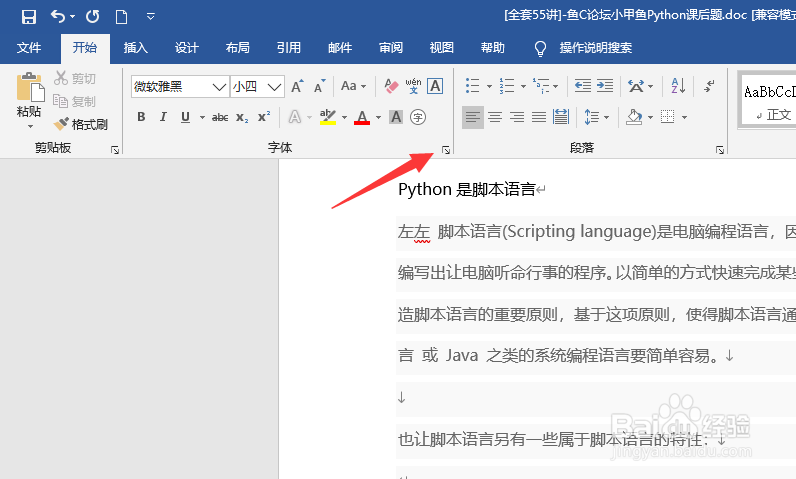
Task: Toggle superscript formatting
Action: click(264, 117)
